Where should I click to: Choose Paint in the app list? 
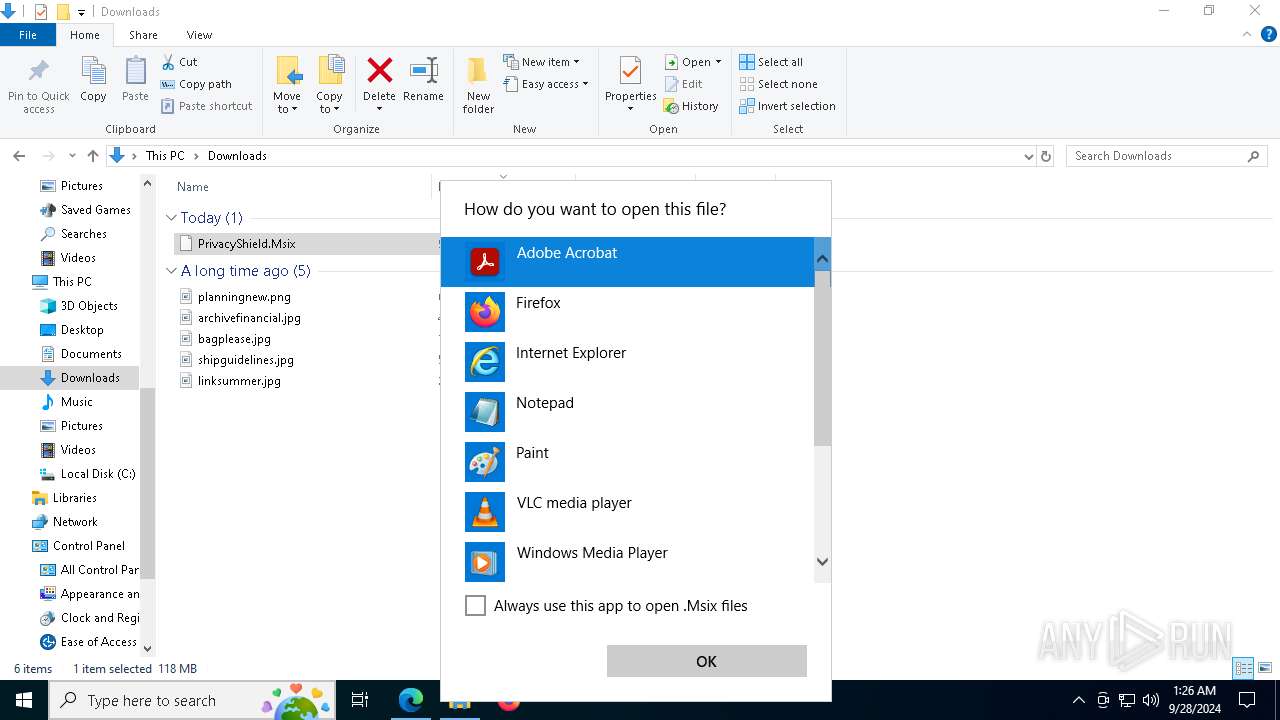[x=627, y=462]
